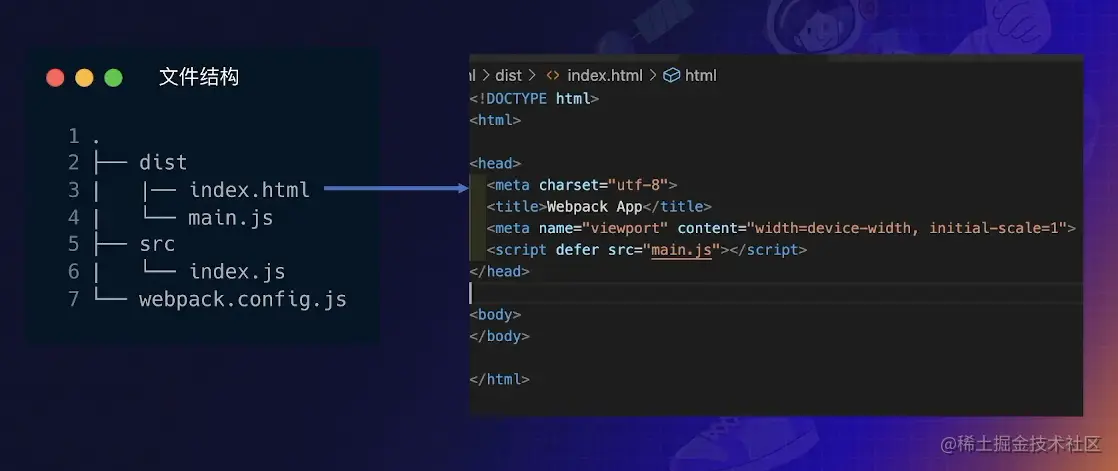
Task: Select the dist breadcrumb segment
Action: [508, 76]
